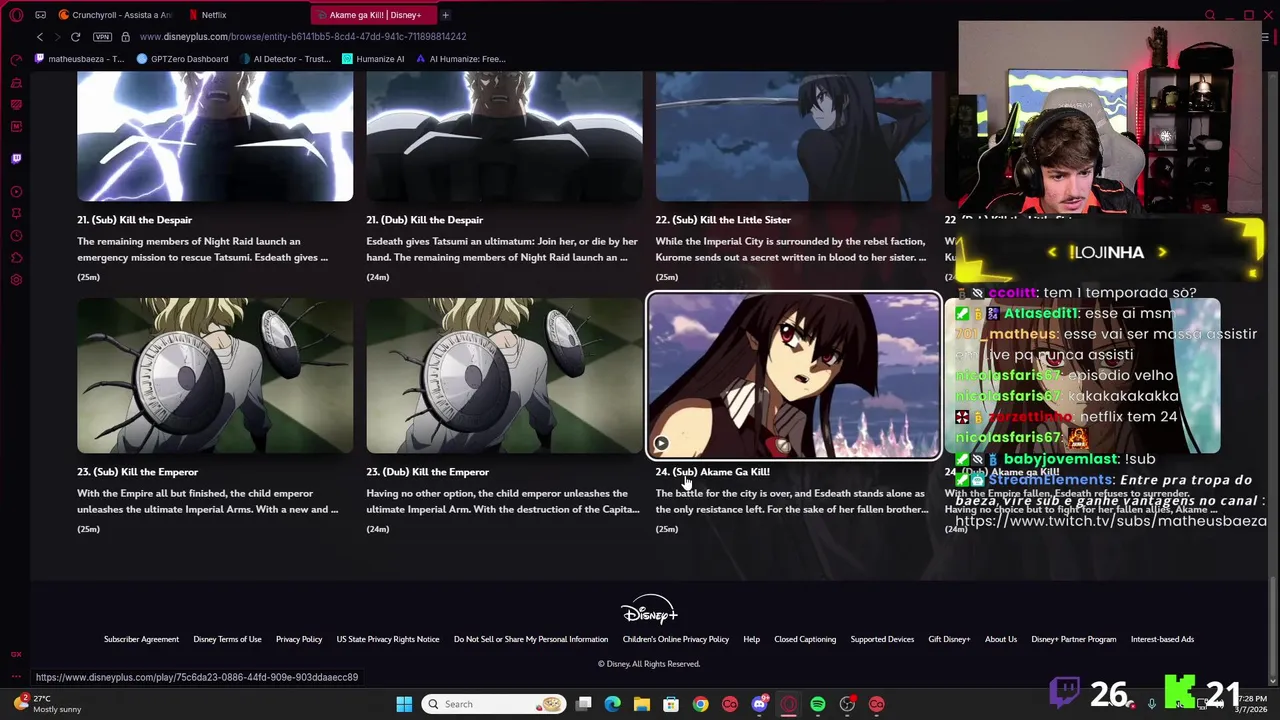Reload the Disney+ page
The image size is (1280, 720).
click(75, 37)
